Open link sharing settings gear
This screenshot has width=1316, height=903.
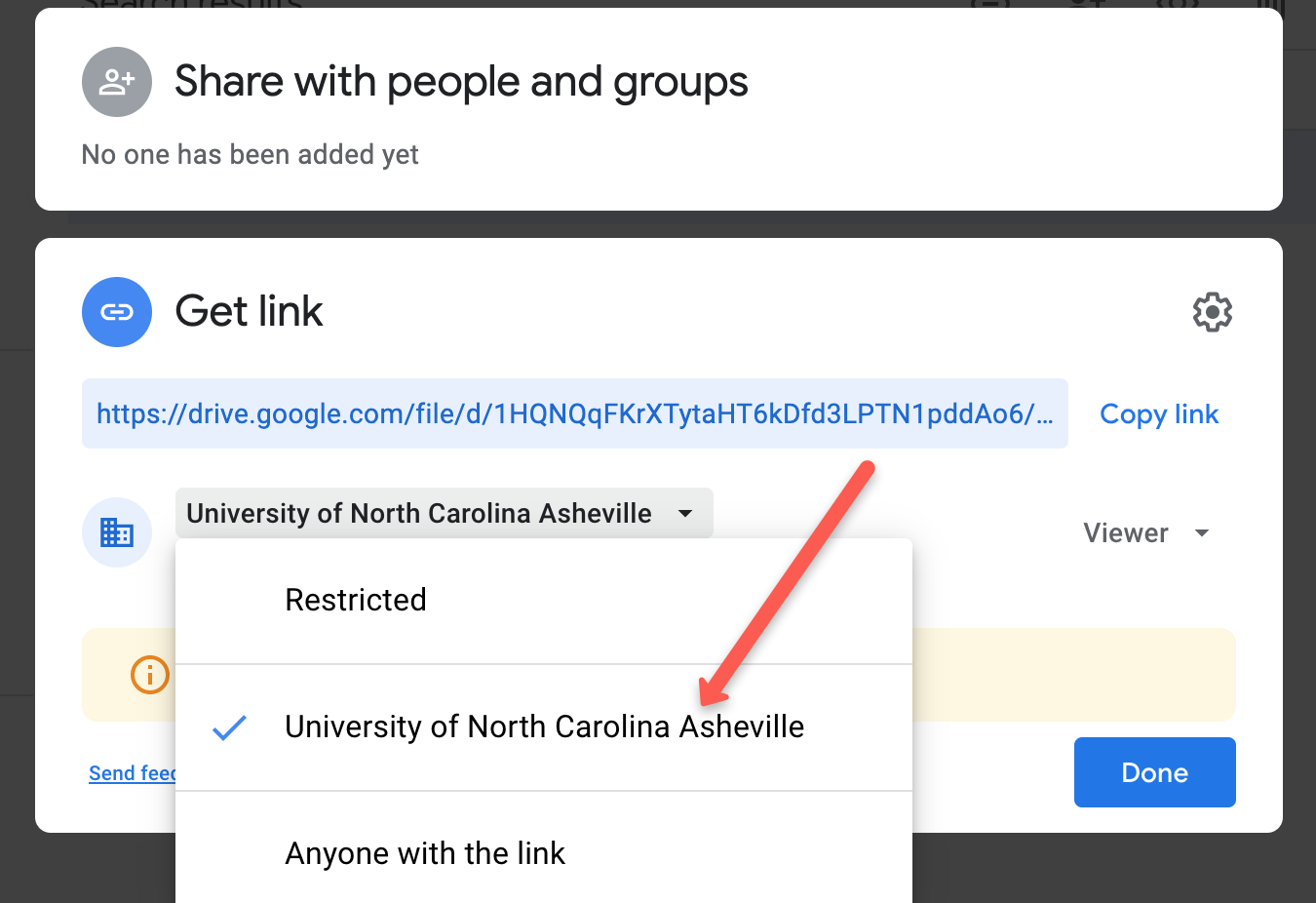[x=1212, y=312]
